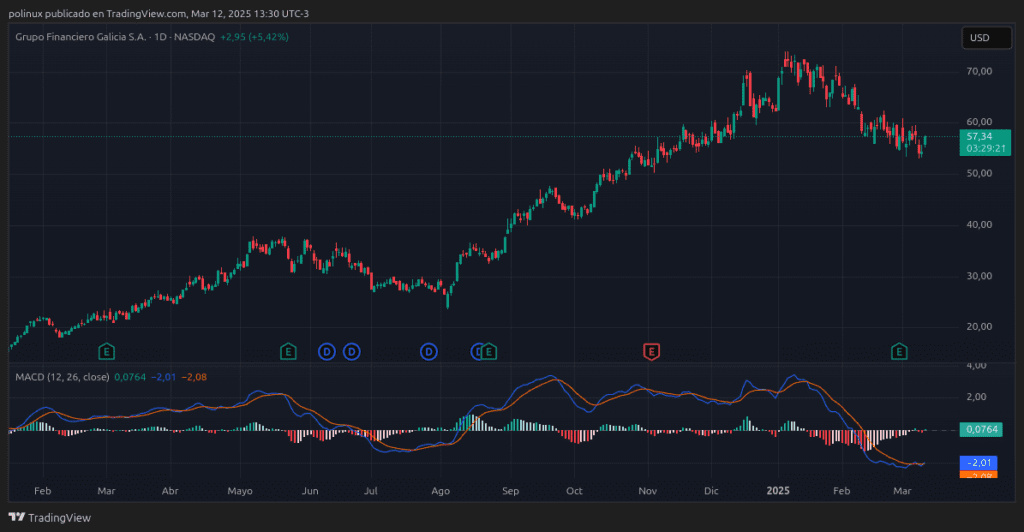The image size is (1024, 532).
Task: Click the leftmost green earnings E marker
Action: (x=107, y=351)
